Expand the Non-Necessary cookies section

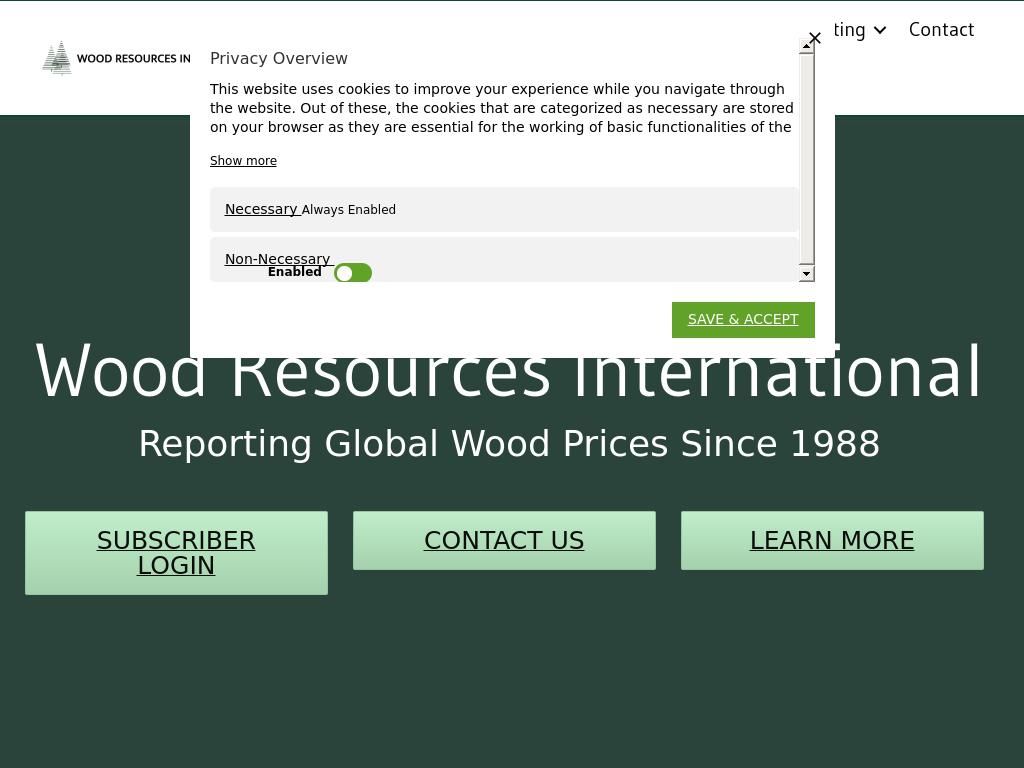[x=278, y=259]
